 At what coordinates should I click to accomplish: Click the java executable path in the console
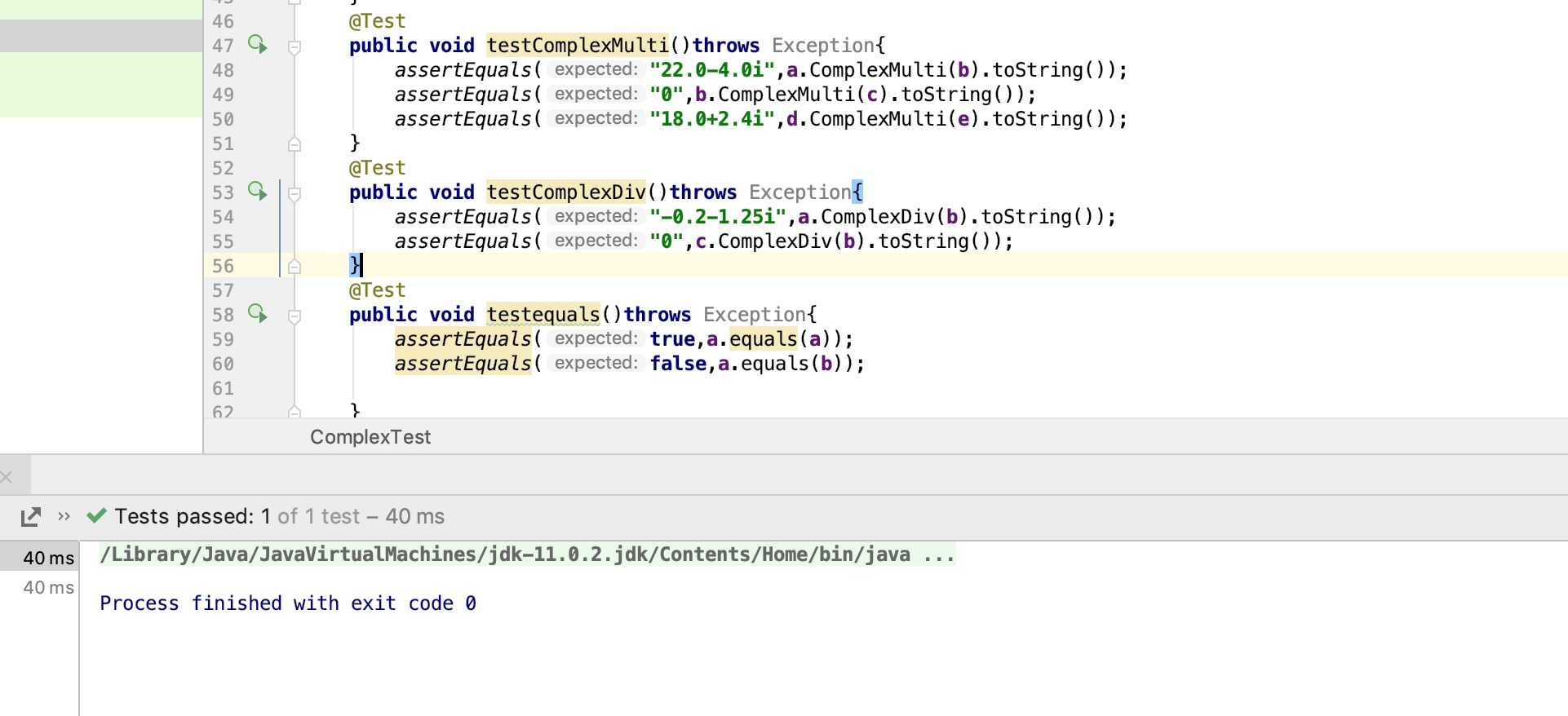pos(527,555)
